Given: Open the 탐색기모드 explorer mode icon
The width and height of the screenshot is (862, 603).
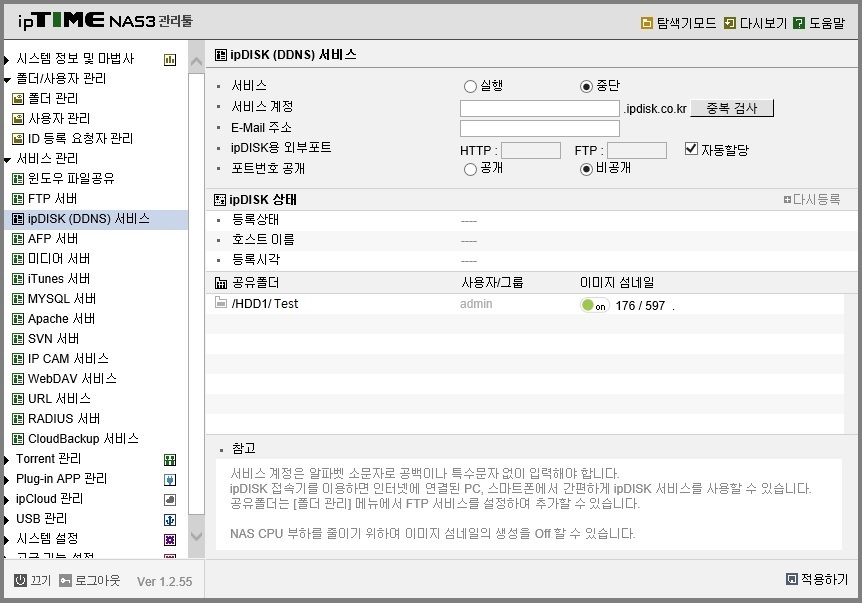Looking at the screenshot, I should pyautogui.click(x=646, y=23).
